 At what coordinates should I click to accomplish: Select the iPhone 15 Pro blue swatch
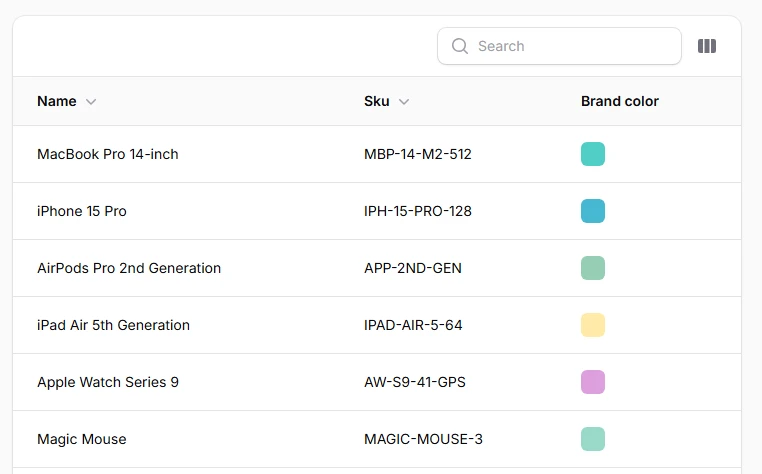coord(593,211)
